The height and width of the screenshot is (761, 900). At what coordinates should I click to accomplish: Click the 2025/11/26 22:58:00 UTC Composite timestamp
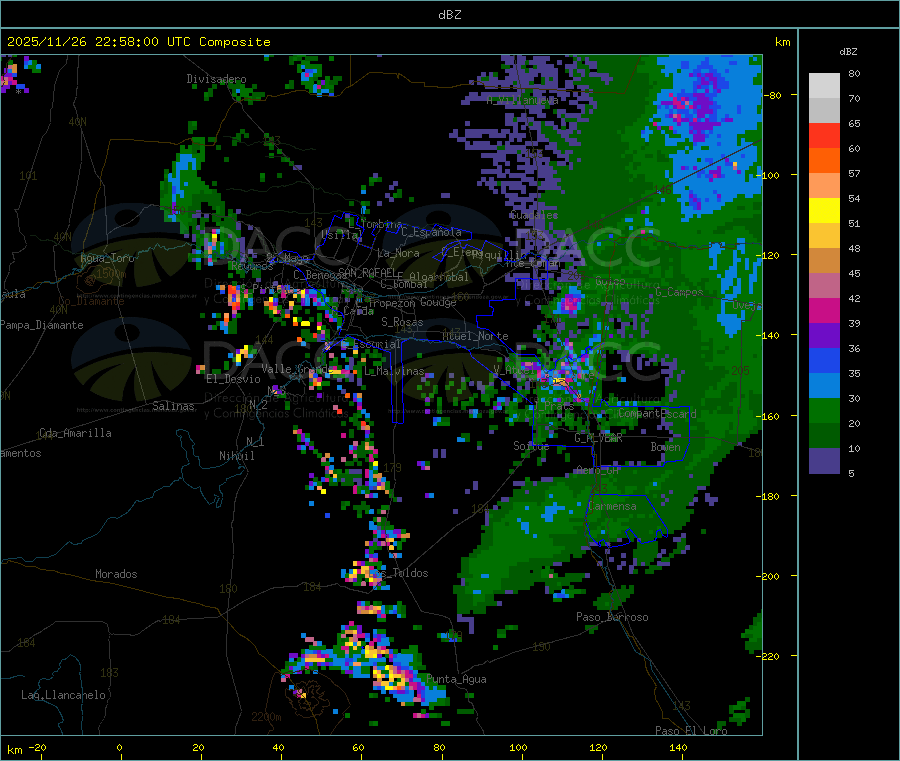138,42
